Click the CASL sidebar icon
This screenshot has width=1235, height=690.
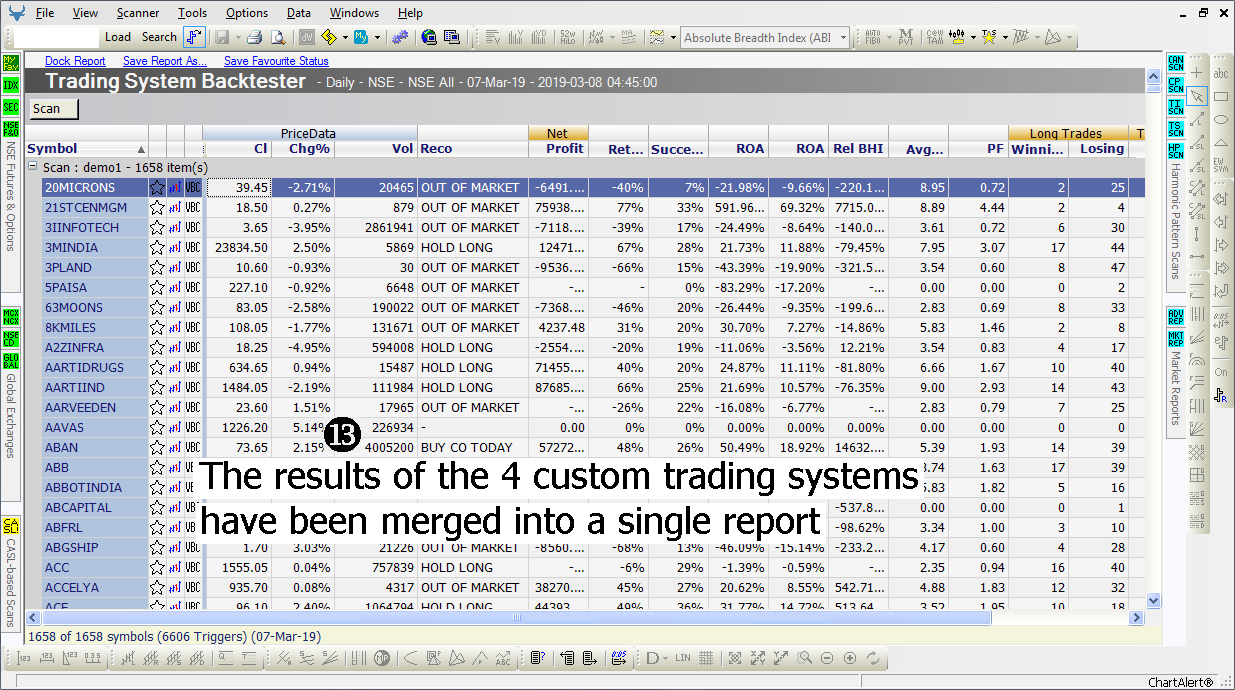tap(11, 524)
